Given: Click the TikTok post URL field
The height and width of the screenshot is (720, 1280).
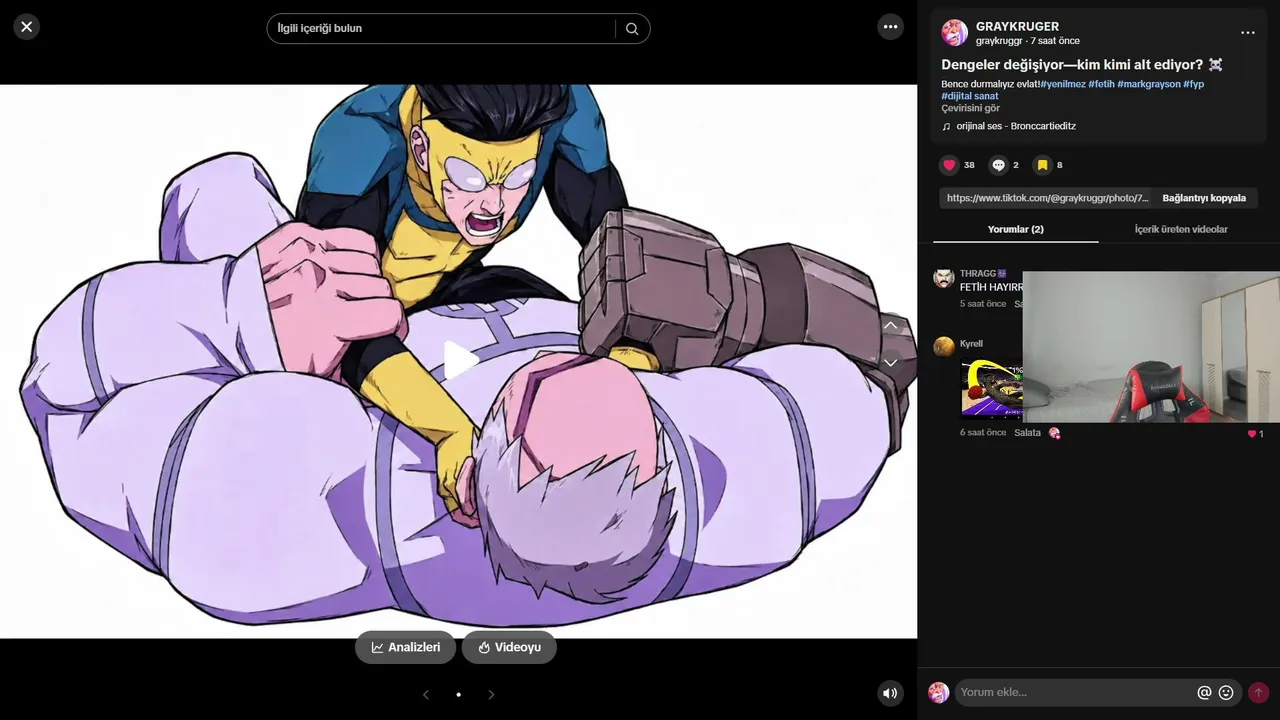Looking at the screenshot, I should click(x=1045, y=198).
